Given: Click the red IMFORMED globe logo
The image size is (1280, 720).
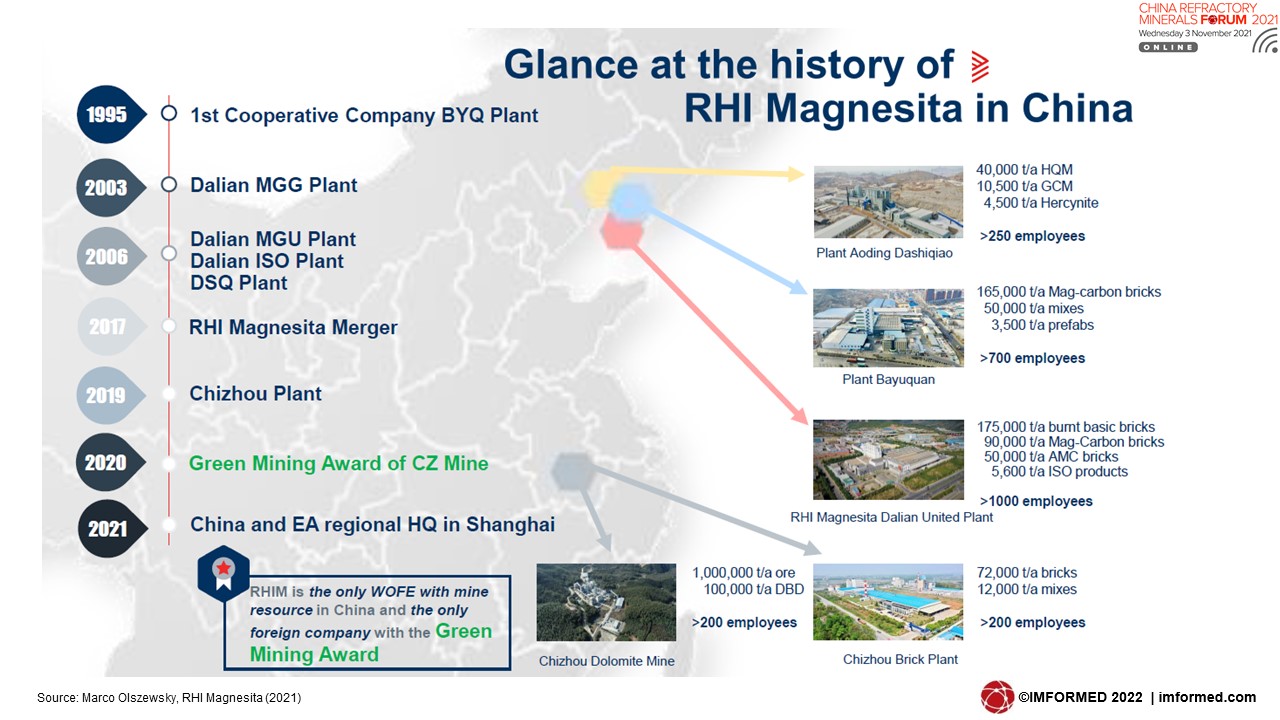Looking at the screenshot, I should pyautogui.click(x=997, y=697).
